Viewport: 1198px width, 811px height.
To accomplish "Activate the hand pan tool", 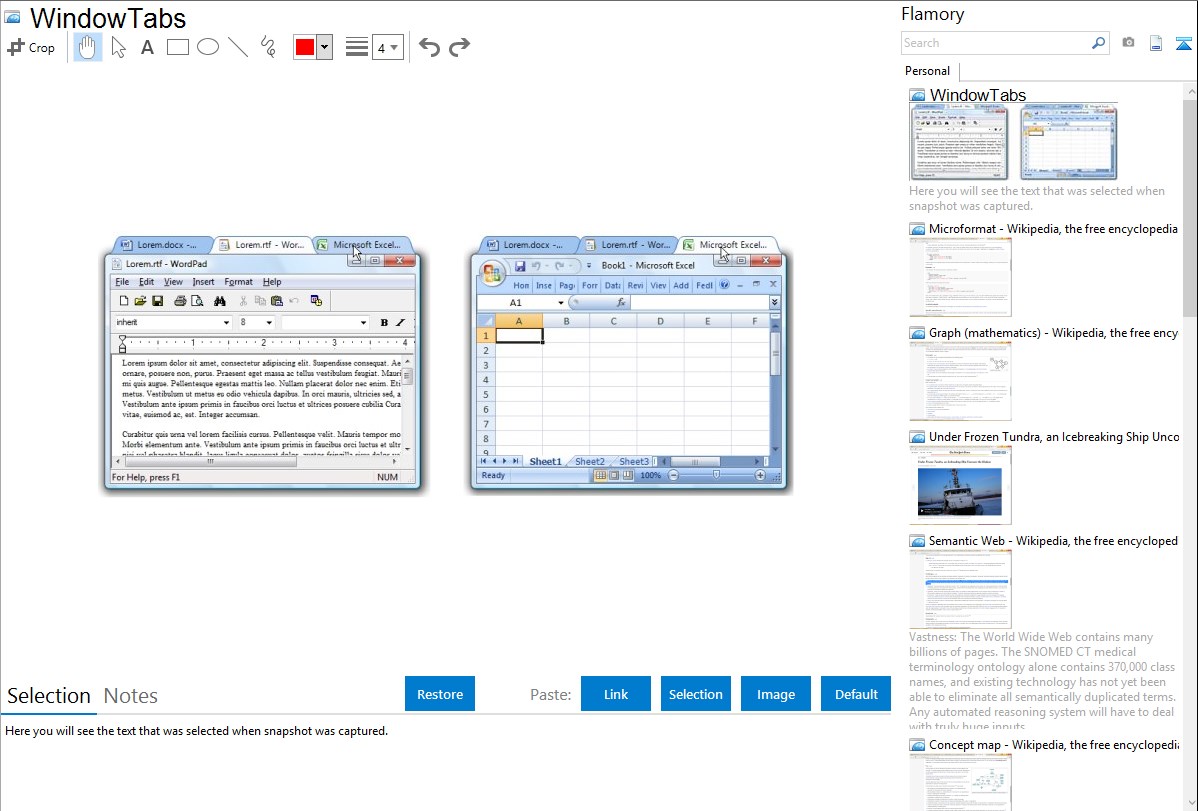I will (x=87, y=47).
